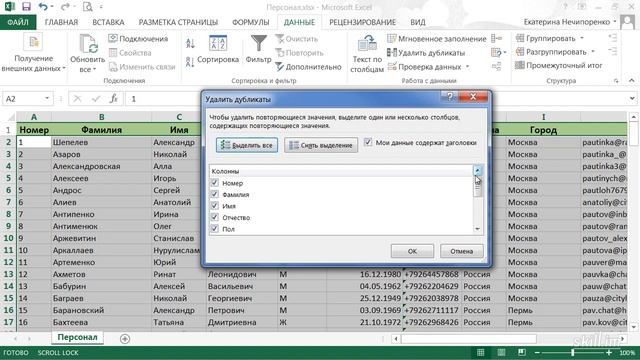This screenshot has height=360, width=640.
Task: Add a new sheet with plus icon
Action: tap(125, 338)
